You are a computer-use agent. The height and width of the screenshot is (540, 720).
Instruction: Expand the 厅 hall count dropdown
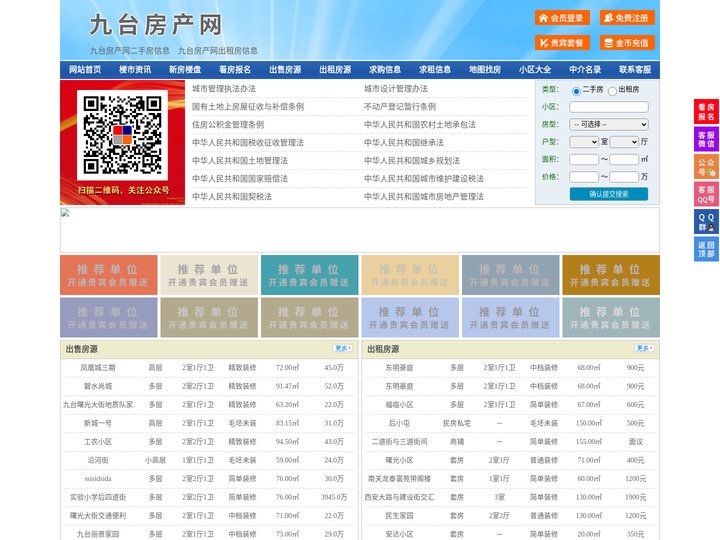tap(624, 142)
